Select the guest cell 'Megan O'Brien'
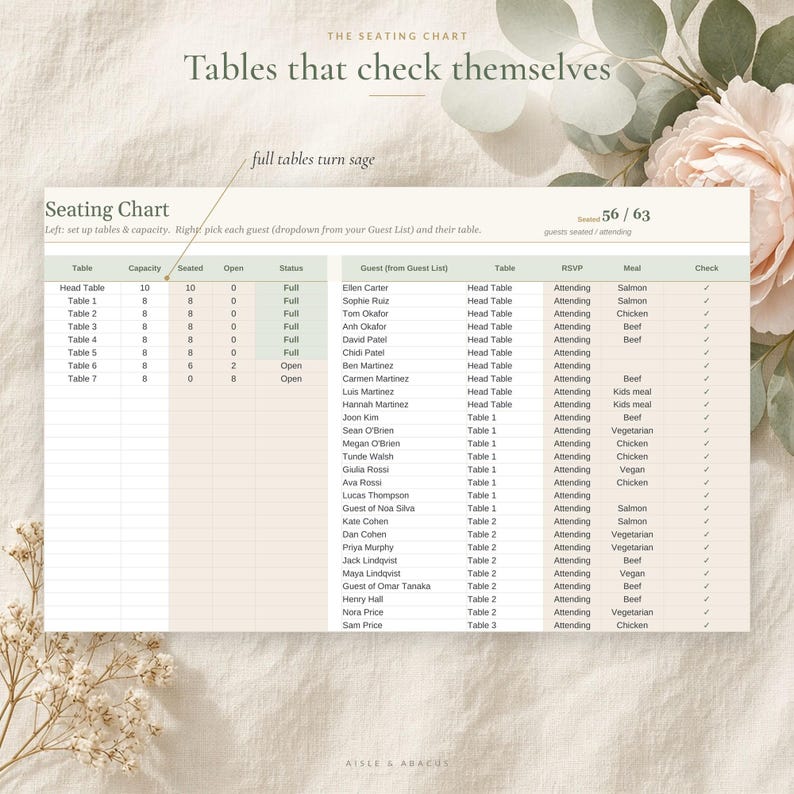 pos(404,444)
